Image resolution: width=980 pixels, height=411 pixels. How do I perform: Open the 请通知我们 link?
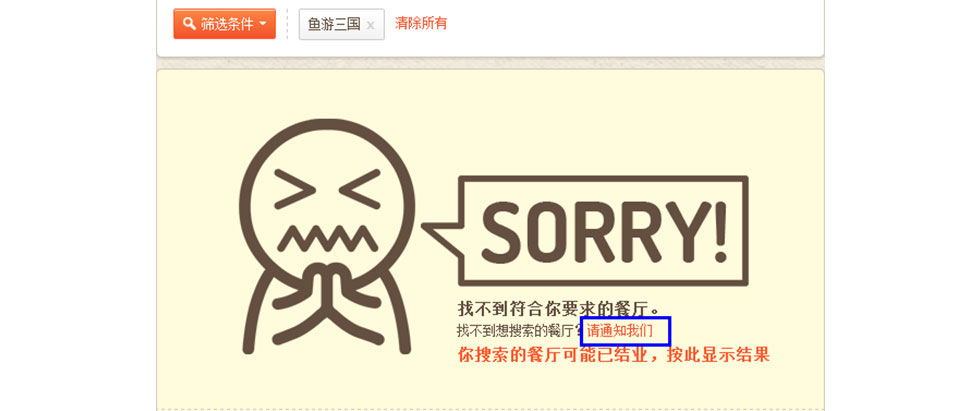coord(620,331)
